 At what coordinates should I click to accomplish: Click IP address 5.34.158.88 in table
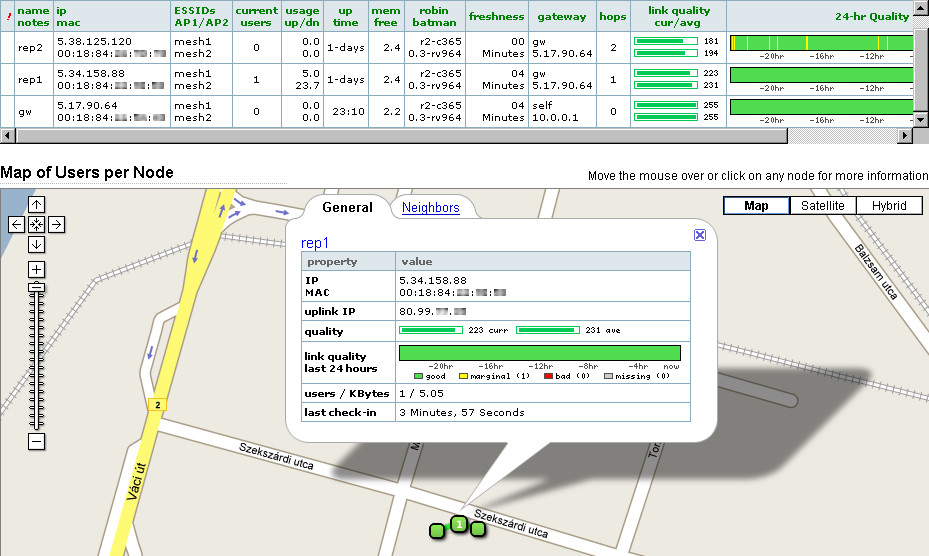click(91, 74)
